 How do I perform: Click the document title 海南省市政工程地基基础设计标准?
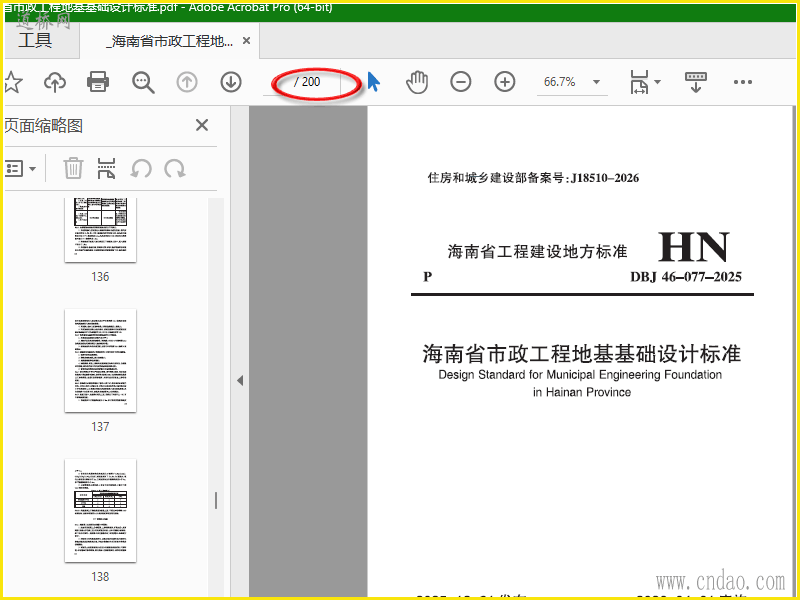tap(582, 354)
